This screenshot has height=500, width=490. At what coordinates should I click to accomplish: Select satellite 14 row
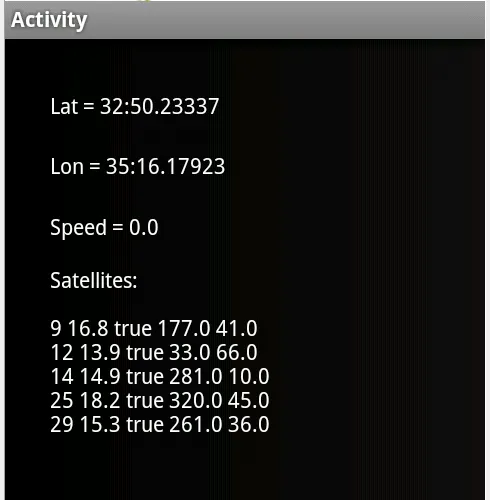tap(160, 376)
